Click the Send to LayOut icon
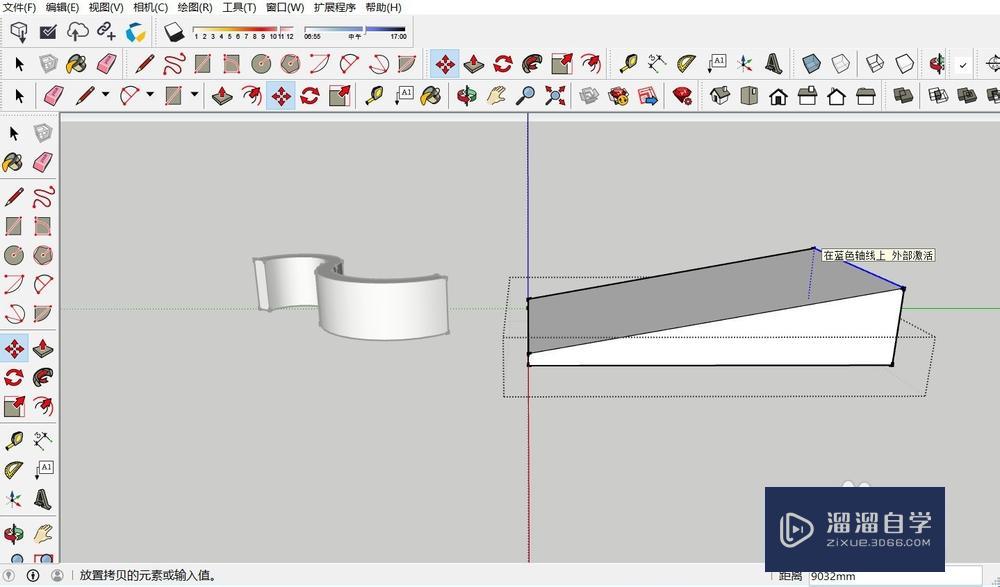Viewport: 1000px width, 587px height. coord(647,96)
